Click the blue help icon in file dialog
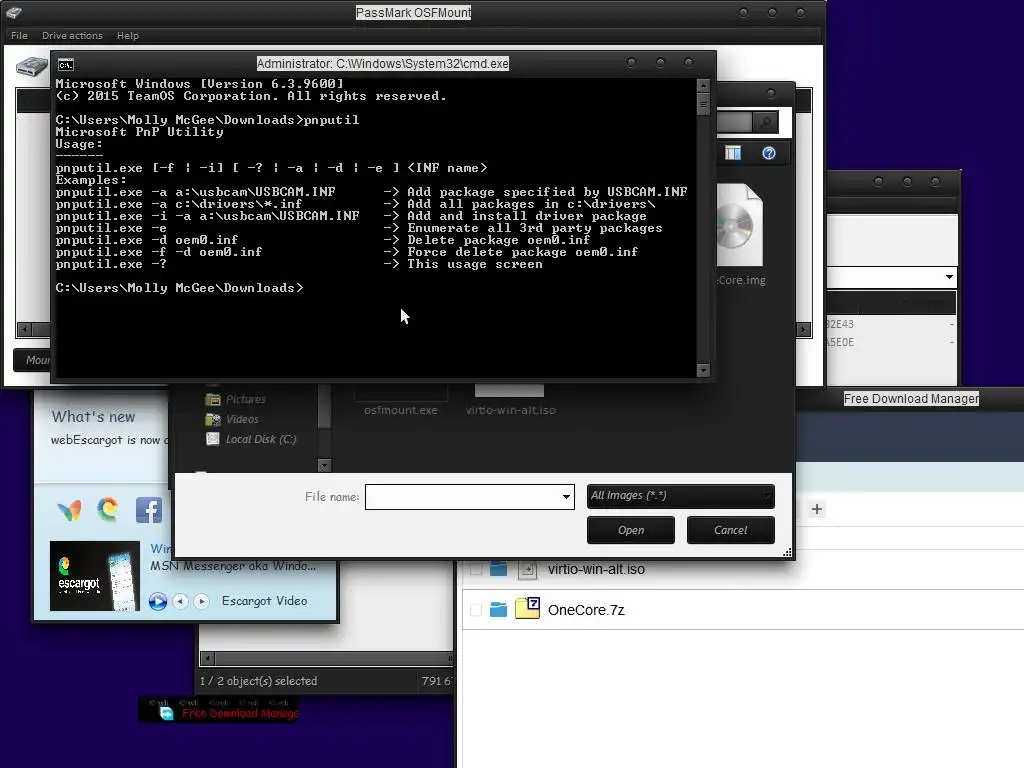The height and width of the screenshot is (768, 1024). tap(769, 153)
